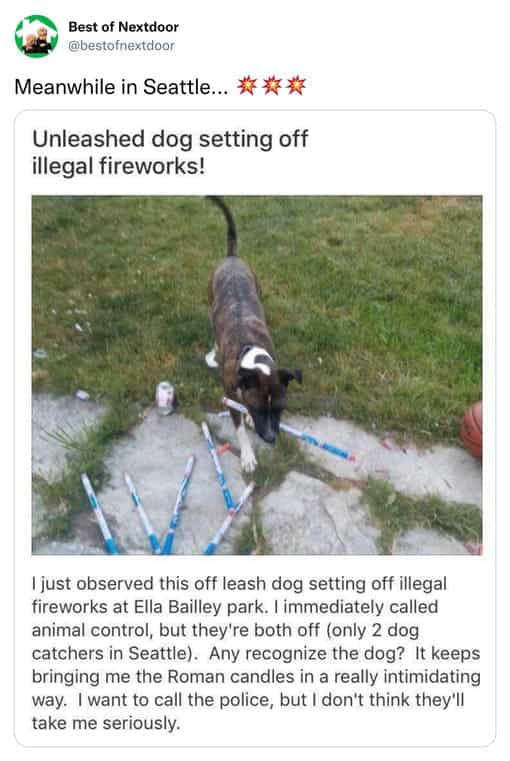Click the grassy area right of the dog
Viewport: 510px width, 761px height.
[388, 301]
